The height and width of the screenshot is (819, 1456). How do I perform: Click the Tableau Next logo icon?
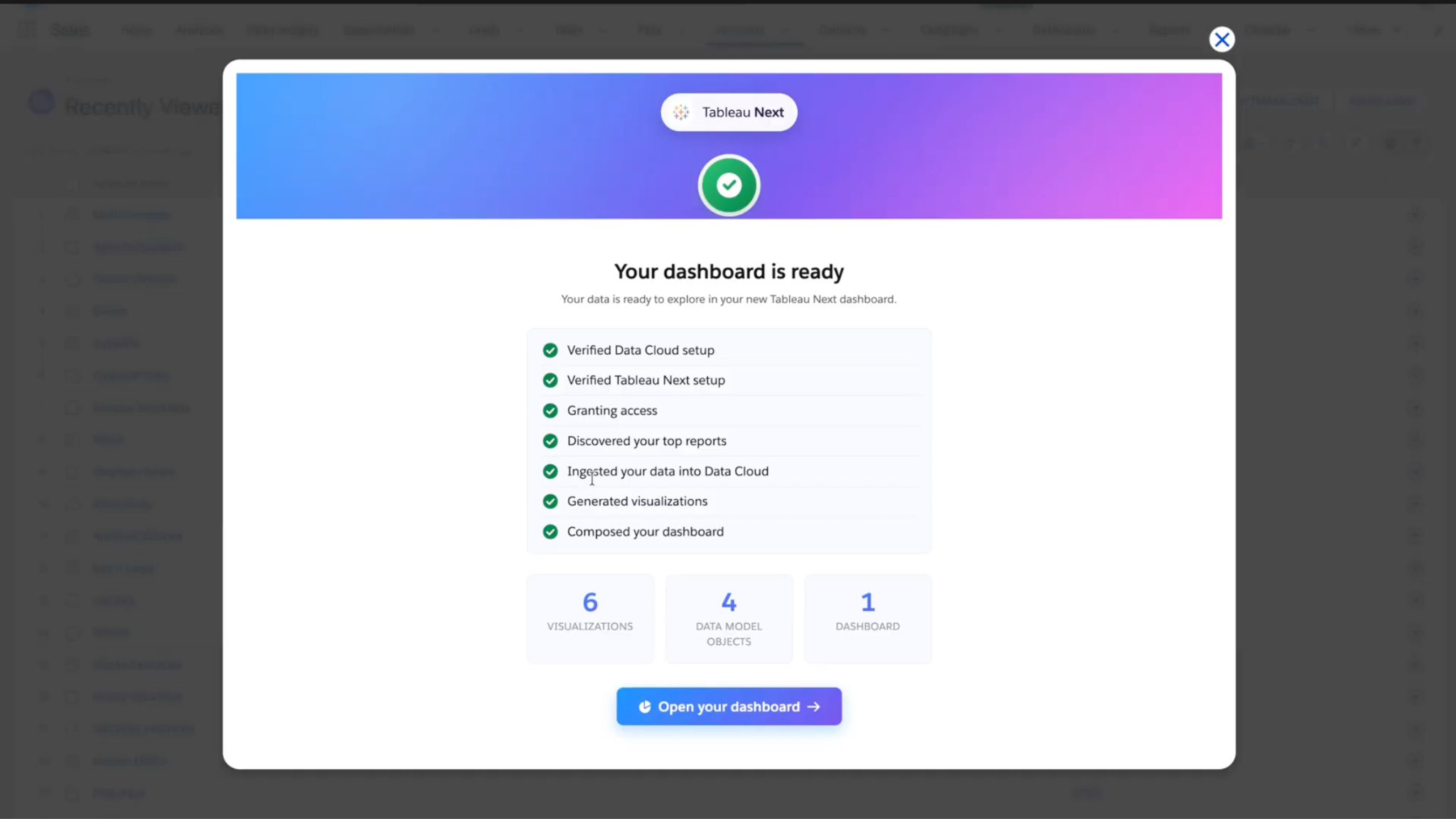point(681,112)
